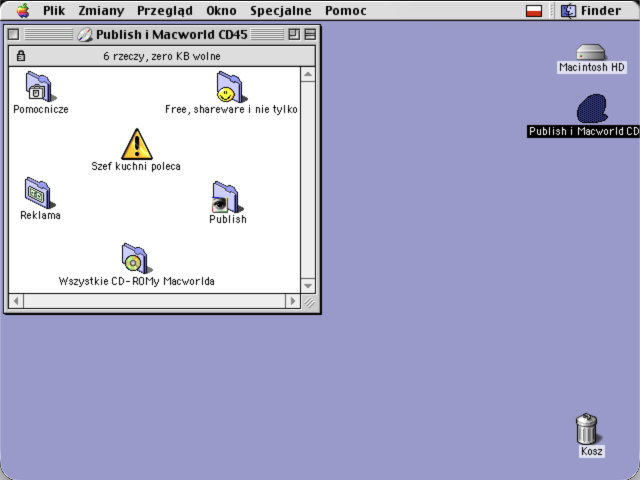This screenshot has height=480, width=640.
Task: Open the Apple menu icon
Action: click(23, 10)
